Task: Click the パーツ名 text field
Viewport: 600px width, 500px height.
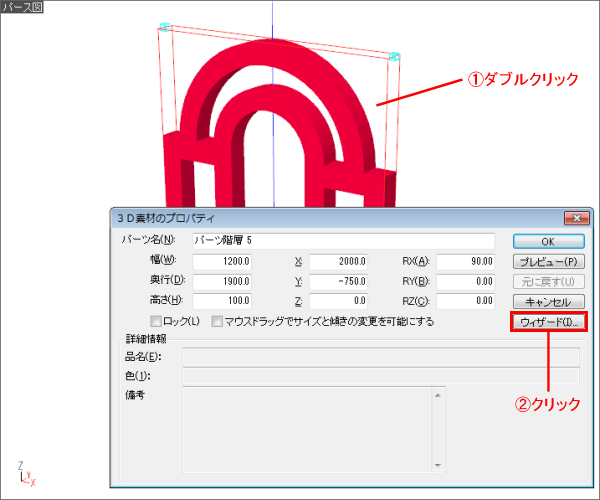Action: click(342, 241)
